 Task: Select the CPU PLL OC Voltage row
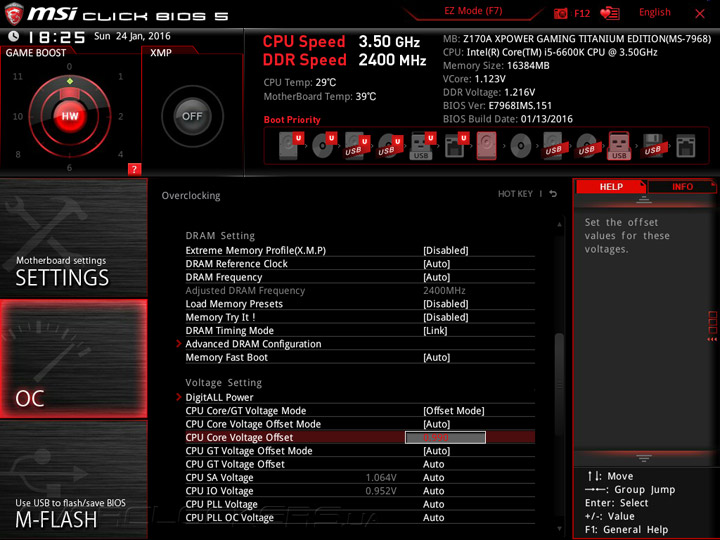click(360, 518)
